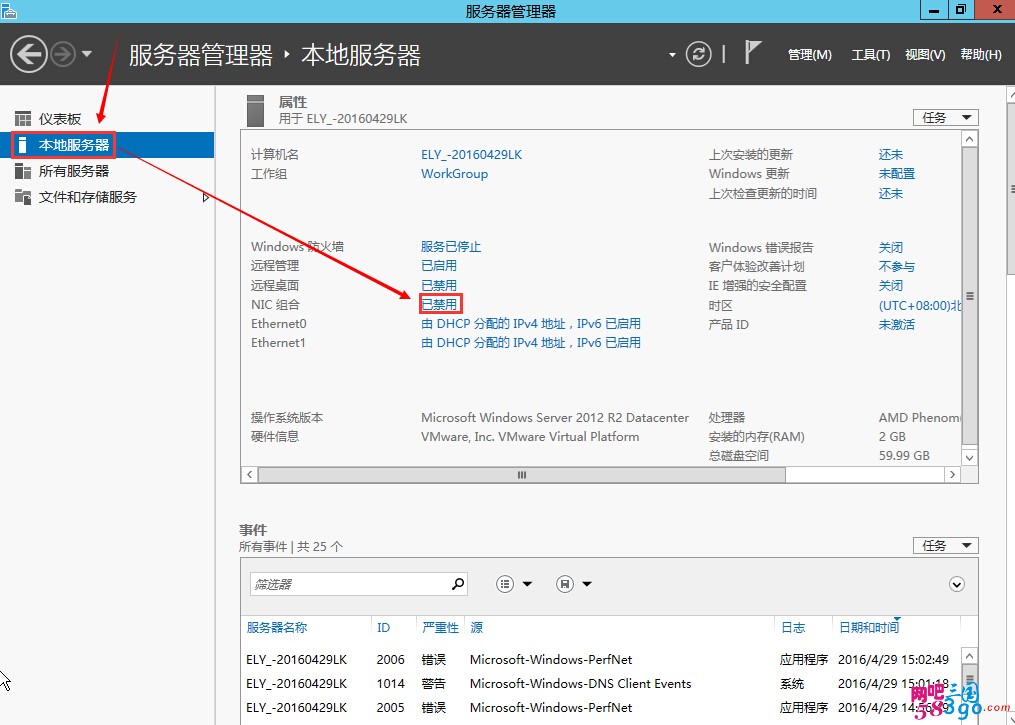Expand the 文件和存储服务 arrow
Screen dimensions: 1015x725
206,197
